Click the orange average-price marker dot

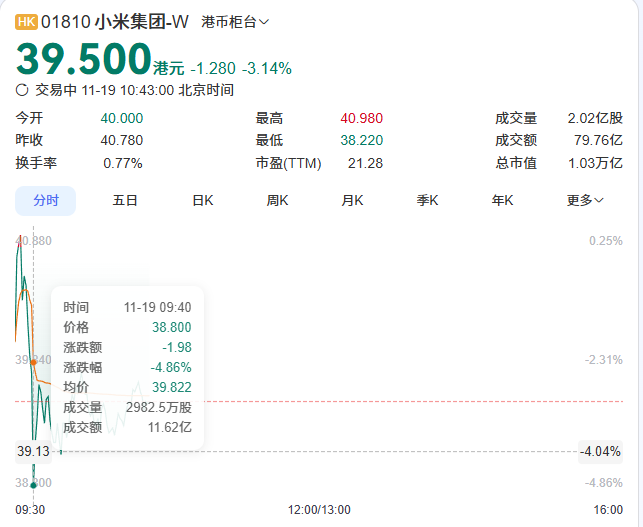pyautogui.click(x=34, y=362)
